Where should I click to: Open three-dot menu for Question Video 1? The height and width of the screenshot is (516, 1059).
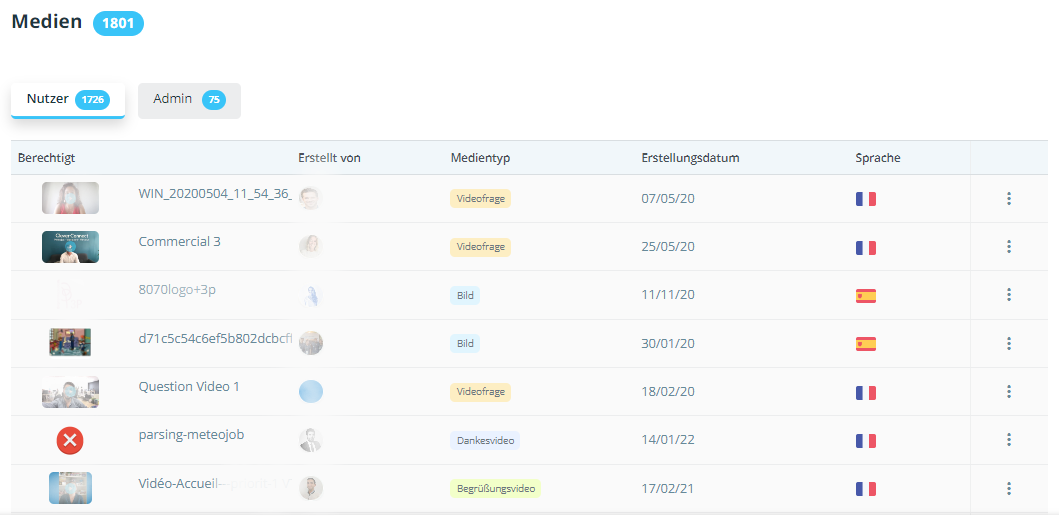click(1008, 392)
